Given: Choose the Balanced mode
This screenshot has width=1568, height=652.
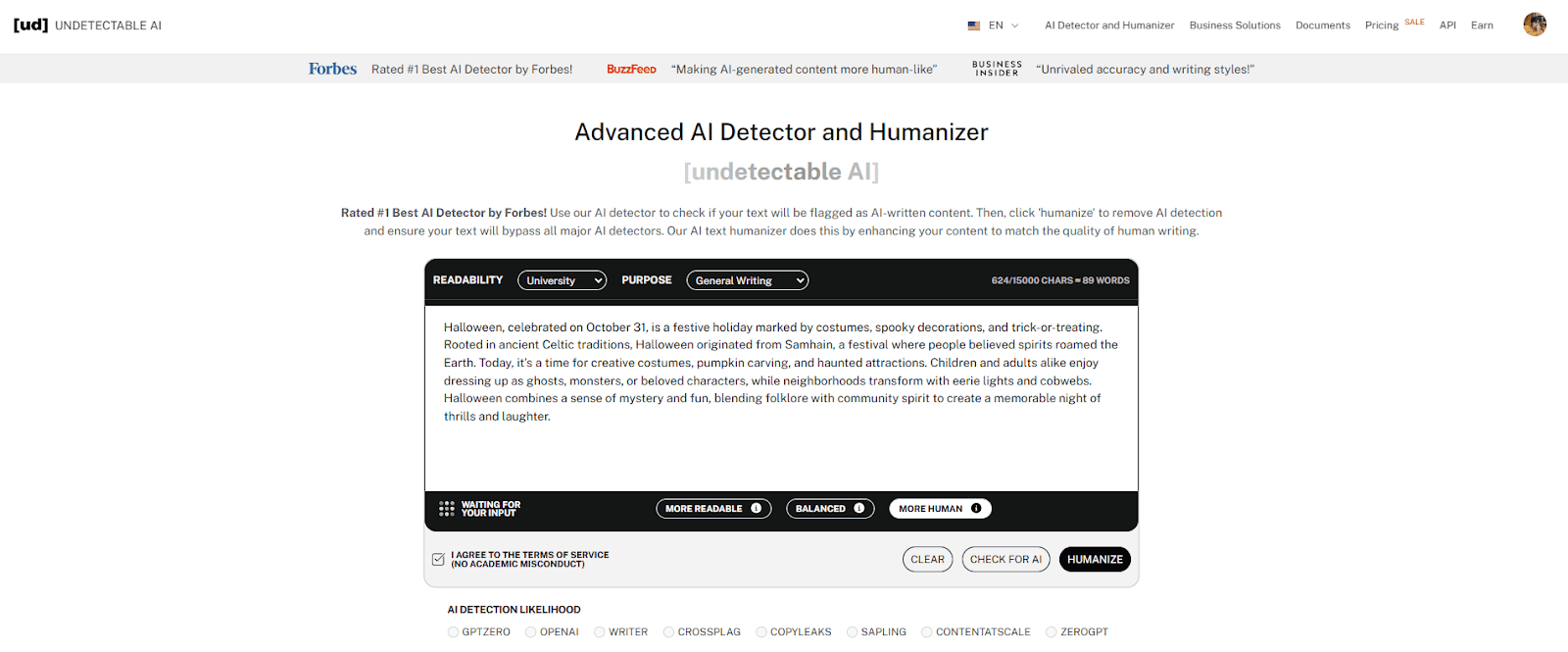Looking at the screenshot, I should click(x=830, y=508).
